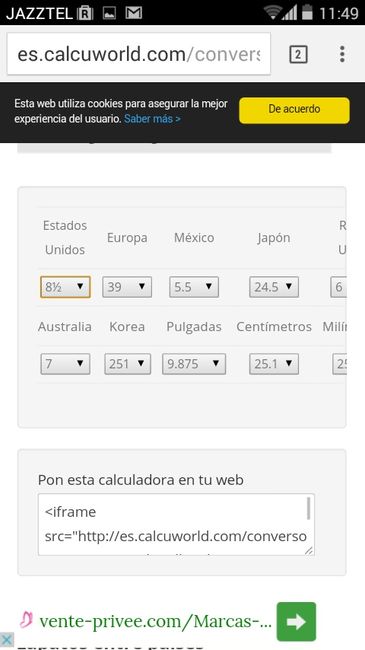Open the Saber más cookie link
Screen dimensions: 365x650
[152, 119]
